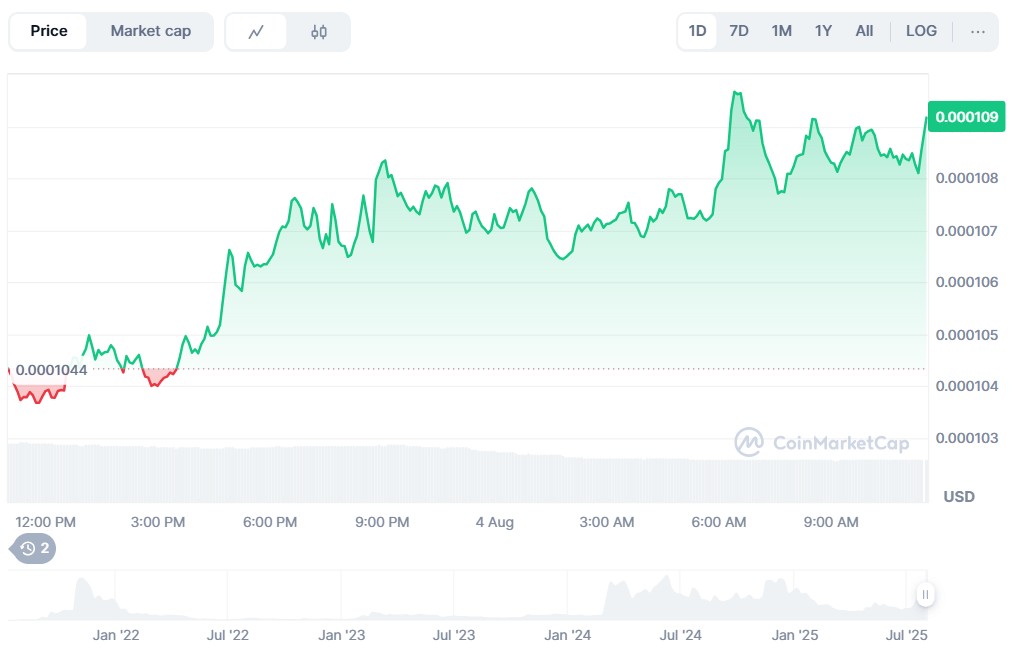The image size is (1012, 658).
Task: Click Jan '24 on the mini timeline
Action: [x=568, y=635]
